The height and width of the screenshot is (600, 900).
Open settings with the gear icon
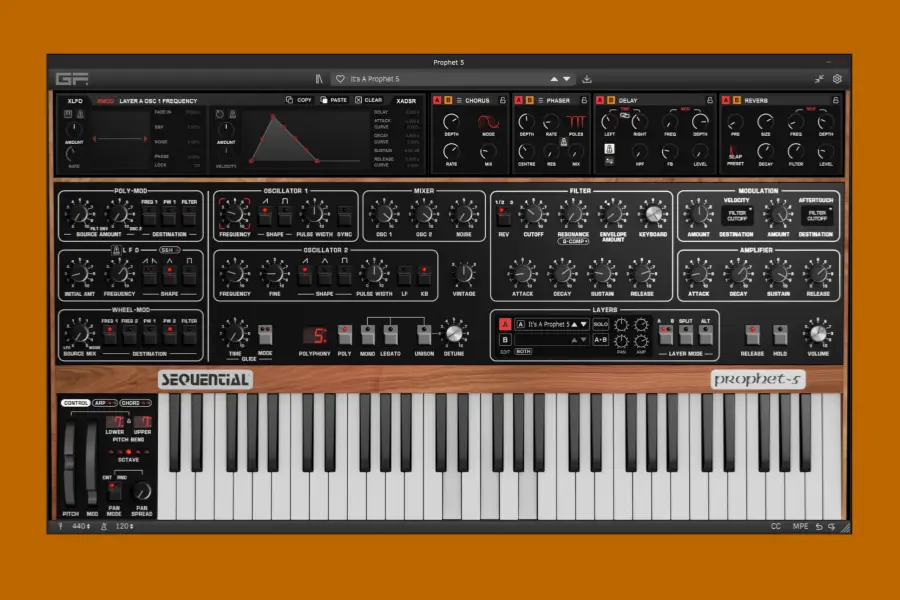click(837, 79)
